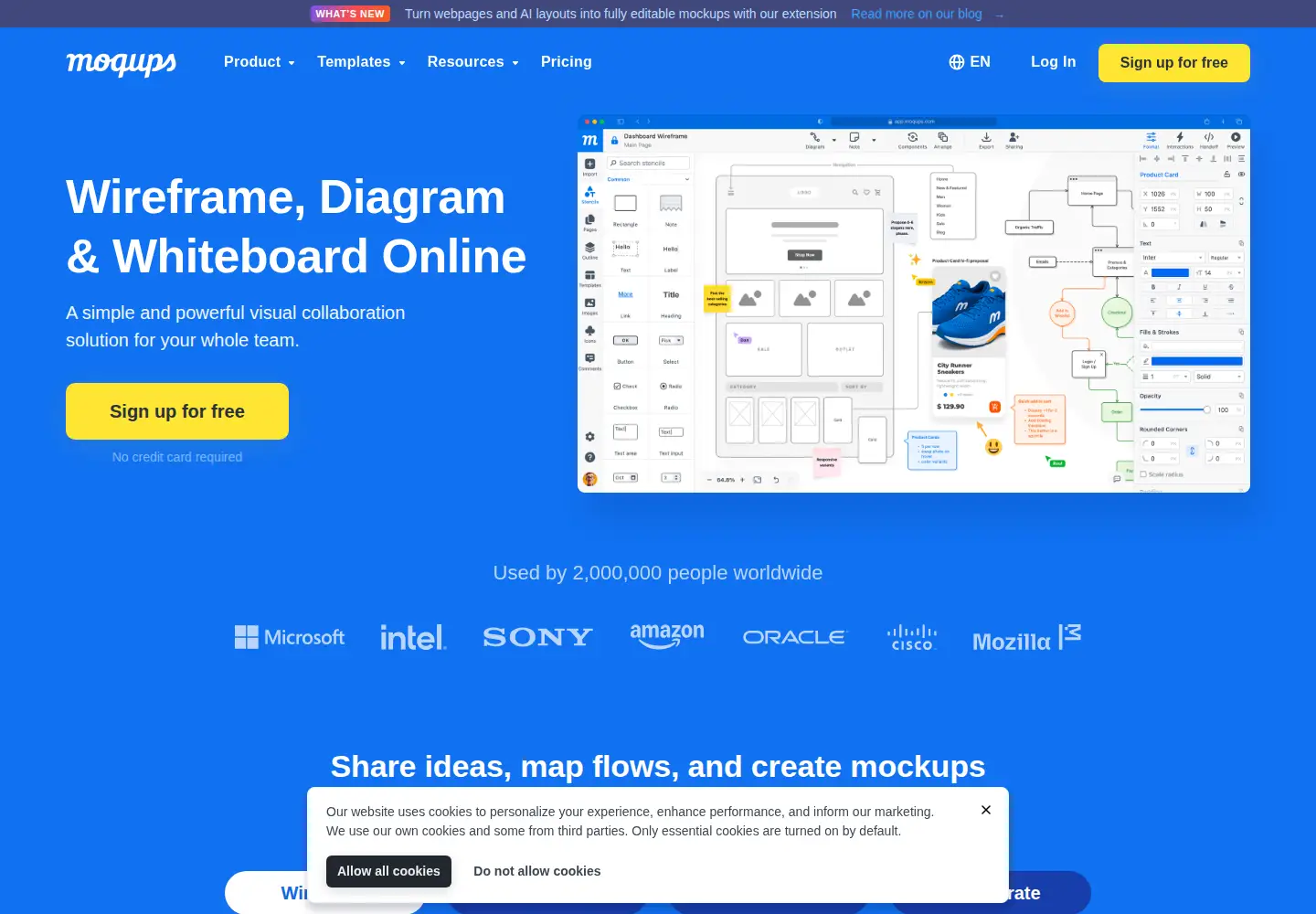Go to the Pricing page
Viewport: 1316px width, 914px height.
pyautogui.click(x=567, y=62)
